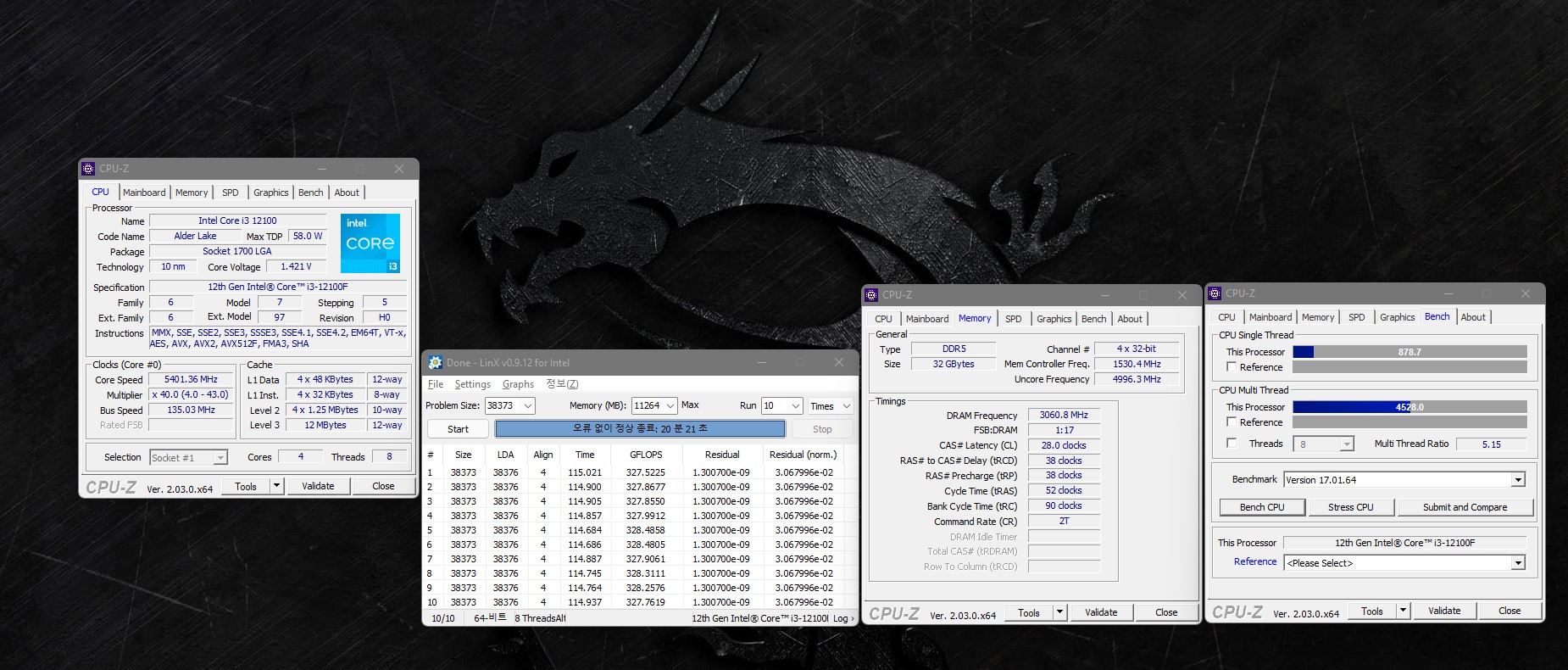Click the LinX completion progress bar
Image resolution: width=1568 pixels, height=670 pixels.
click(x=640, y=429)
